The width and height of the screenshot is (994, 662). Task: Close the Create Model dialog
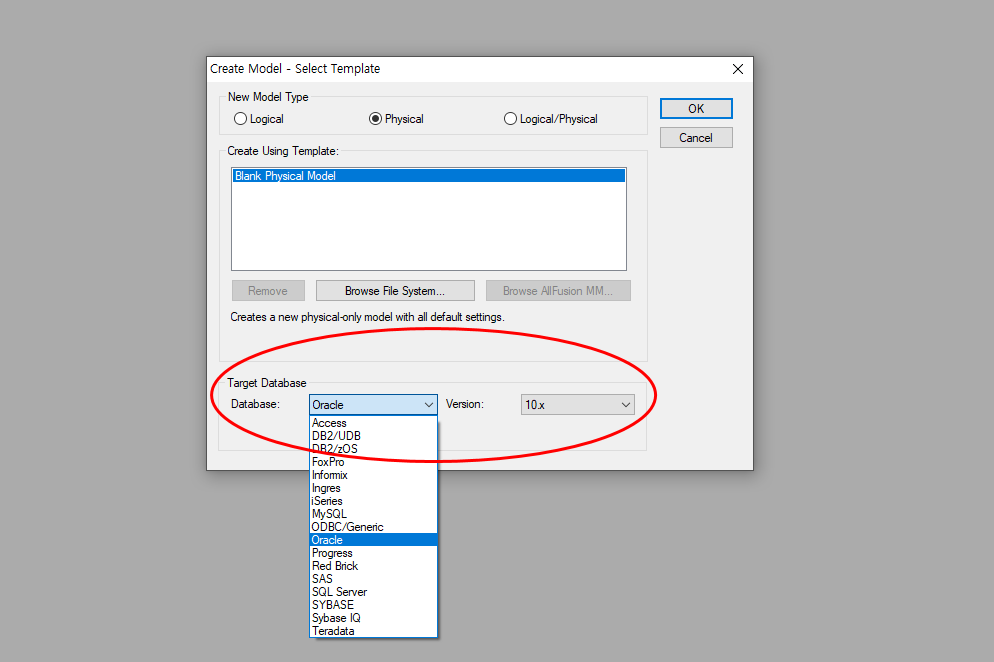pos(738,69)
